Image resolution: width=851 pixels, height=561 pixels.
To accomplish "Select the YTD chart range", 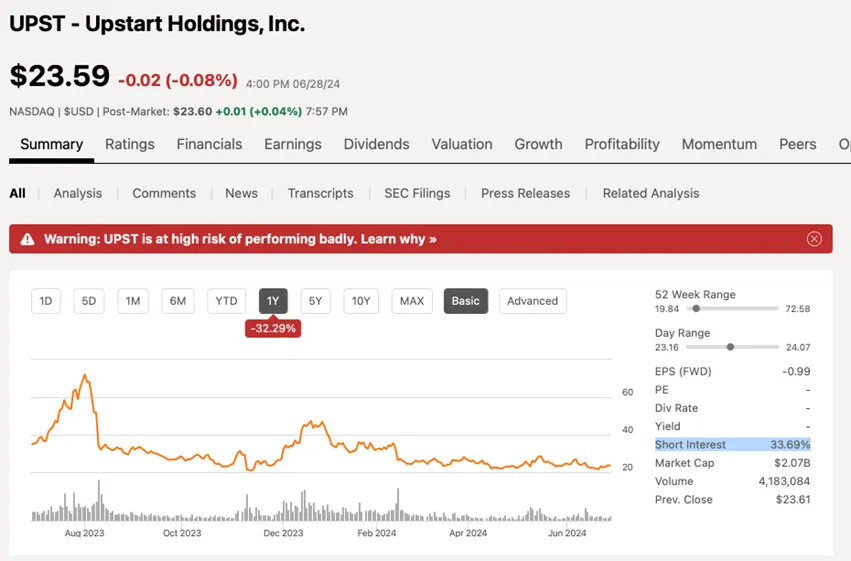I will [x=226, y=301].
